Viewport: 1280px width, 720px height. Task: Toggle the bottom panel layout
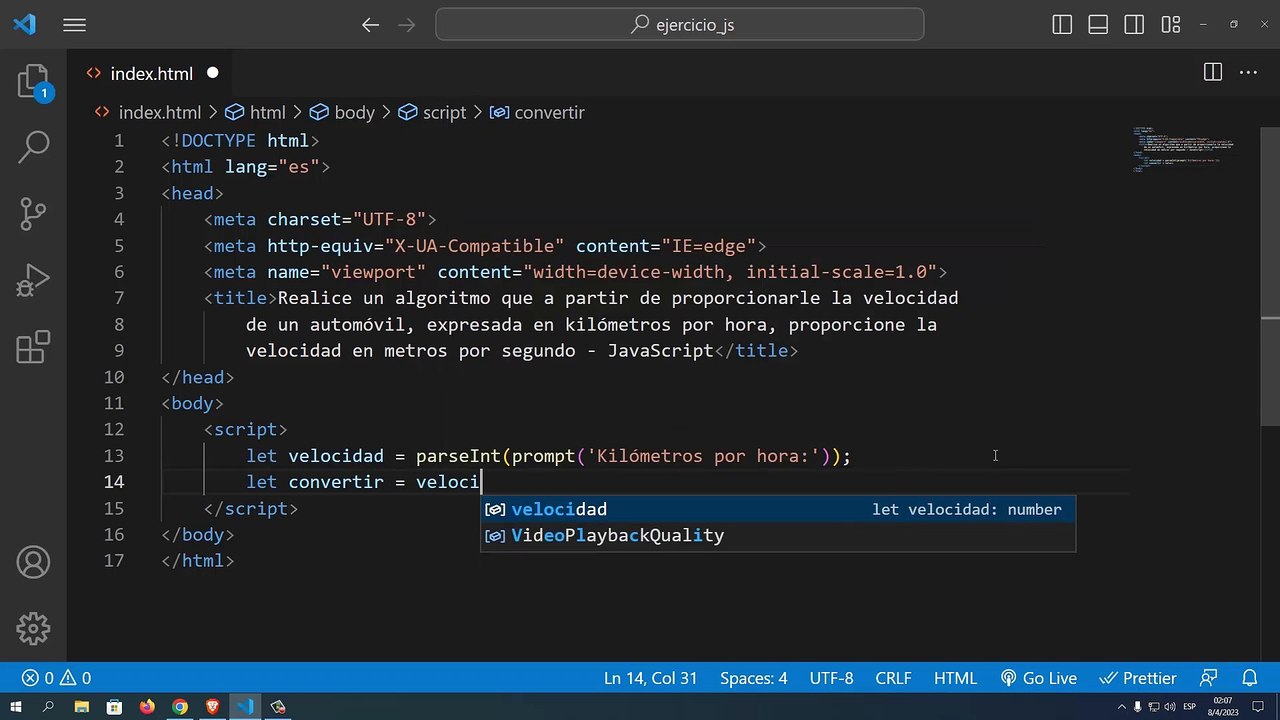point(1098,25)
